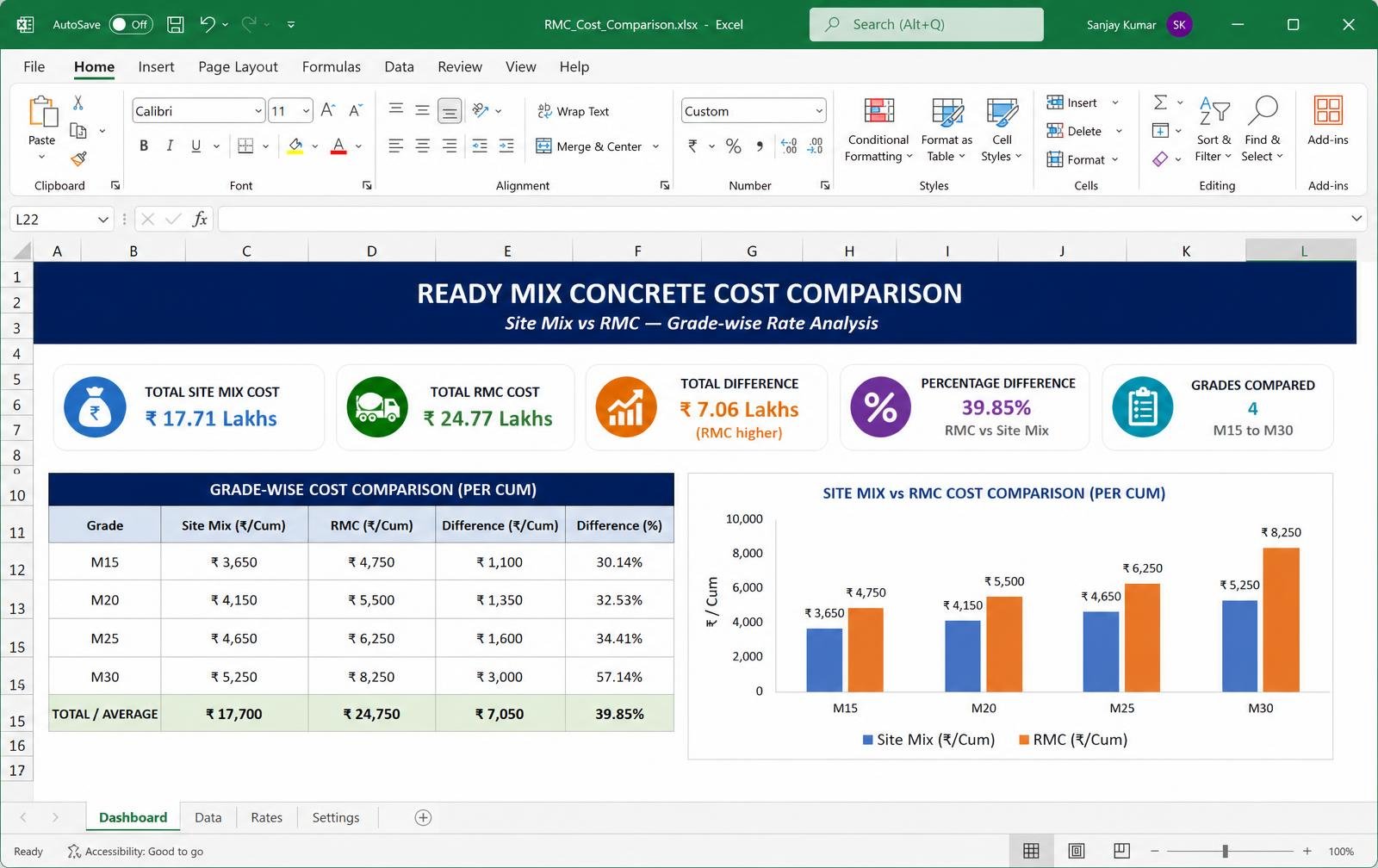This screenshot has width=1378, height=868.
Task: Open the Data sheet tab
Action: [x=208, y=817]
